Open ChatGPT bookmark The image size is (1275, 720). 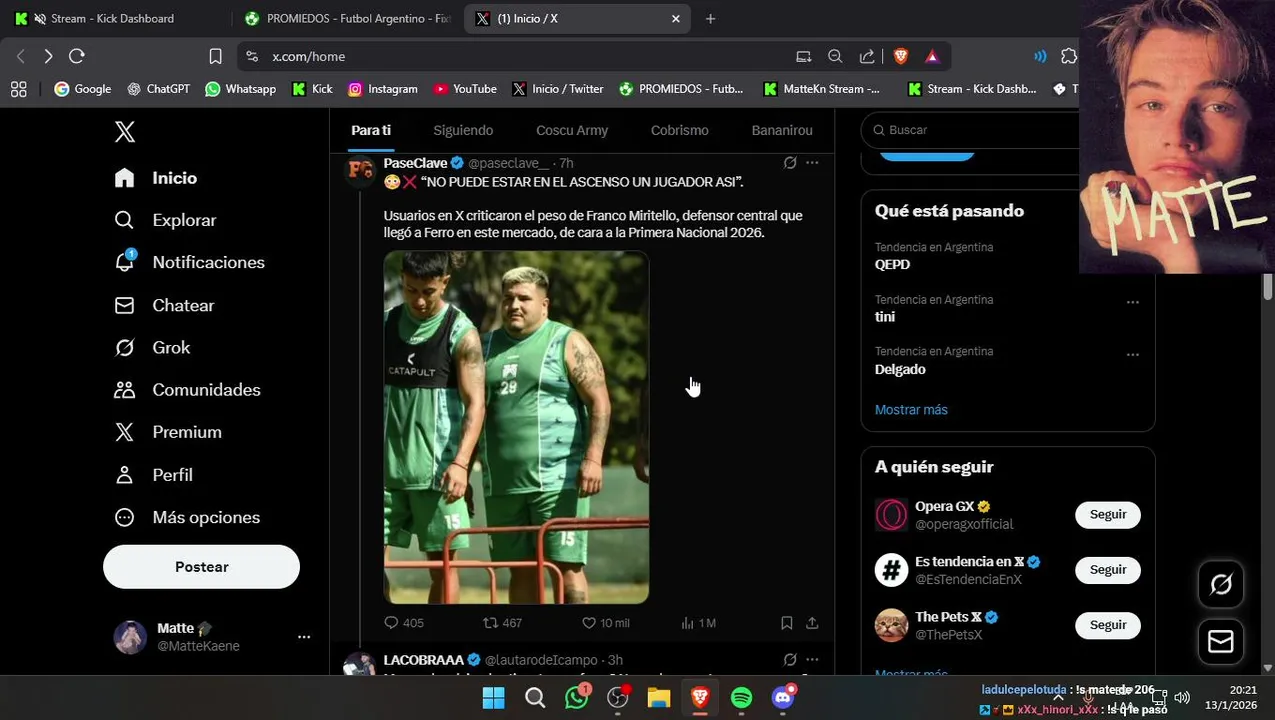click(x=158, y=89)
